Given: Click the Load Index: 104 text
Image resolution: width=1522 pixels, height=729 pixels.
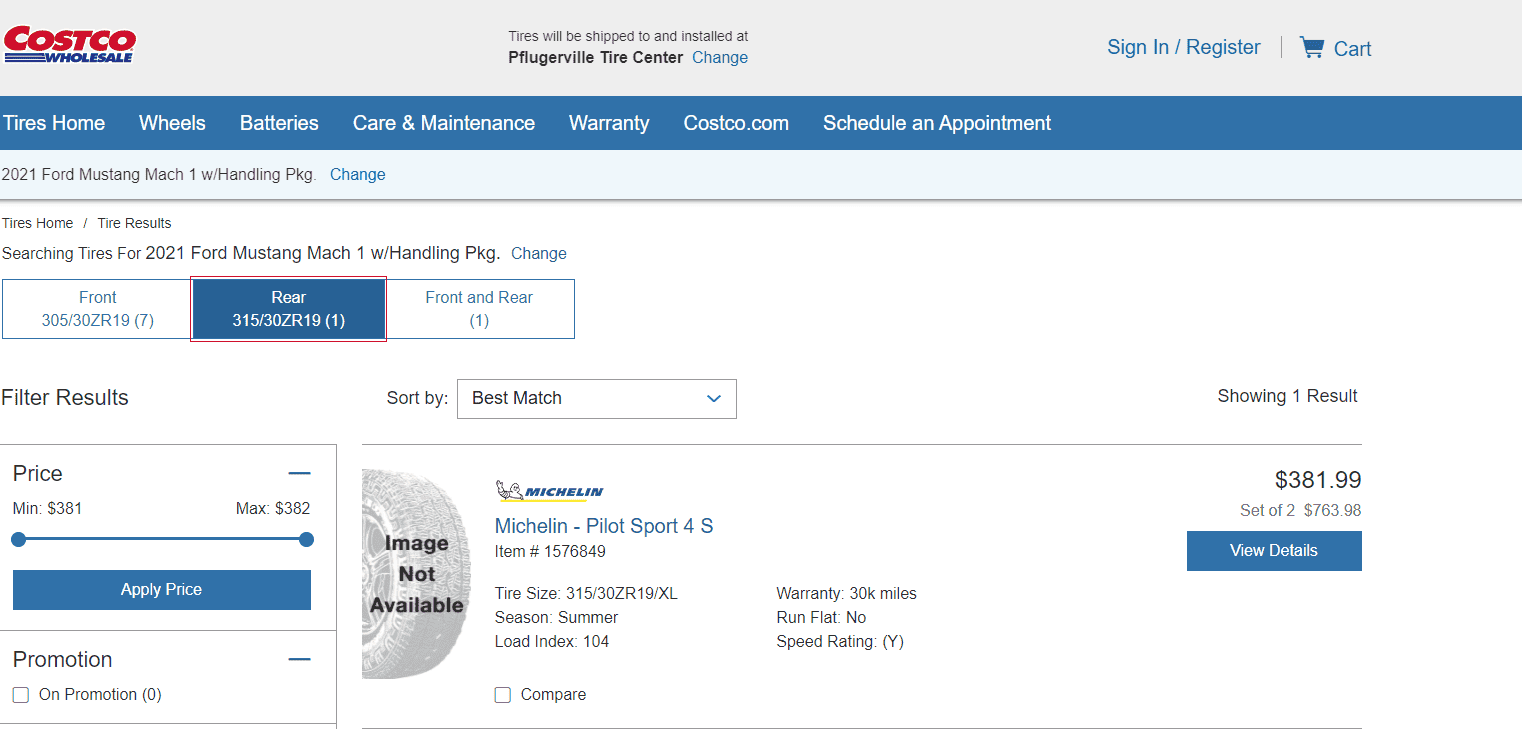Looking at the screenshot, I should point(552,642).
